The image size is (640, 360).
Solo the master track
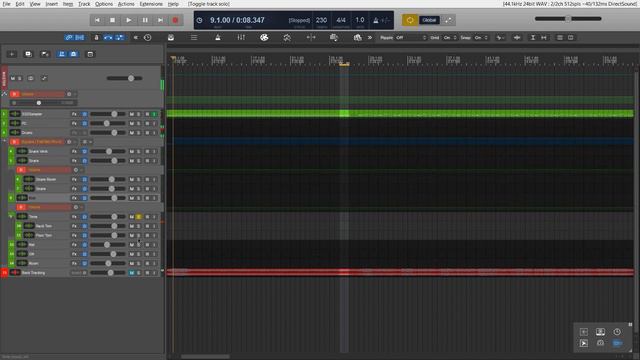[x=19, y=78]
